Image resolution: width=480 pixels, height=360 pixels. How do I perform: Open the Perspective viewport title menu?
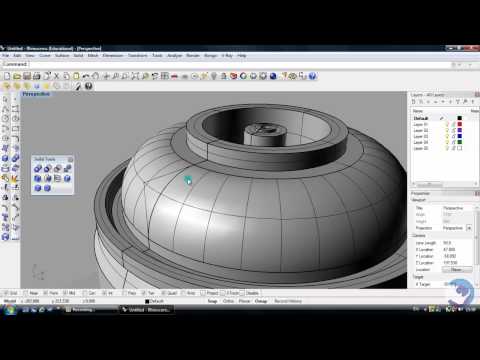tap(36, 94)
